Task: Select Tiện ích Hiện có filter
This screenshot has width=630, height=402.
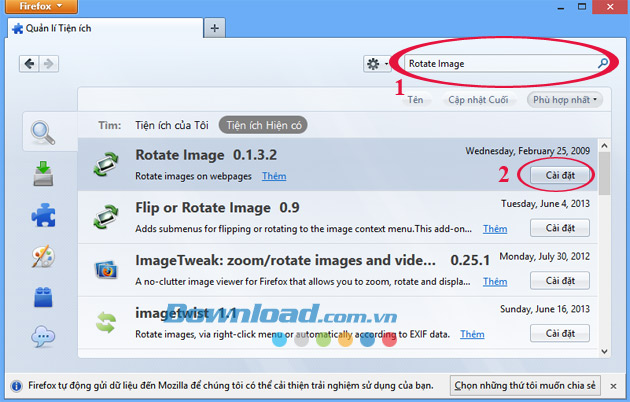Action: (x=264, y=125)
